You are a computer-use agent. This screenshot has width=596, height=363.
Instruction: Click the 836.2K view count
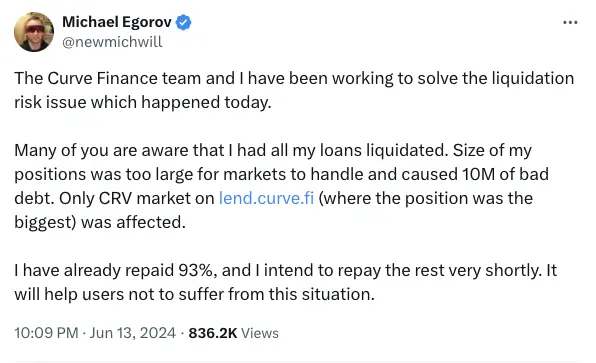213,333
